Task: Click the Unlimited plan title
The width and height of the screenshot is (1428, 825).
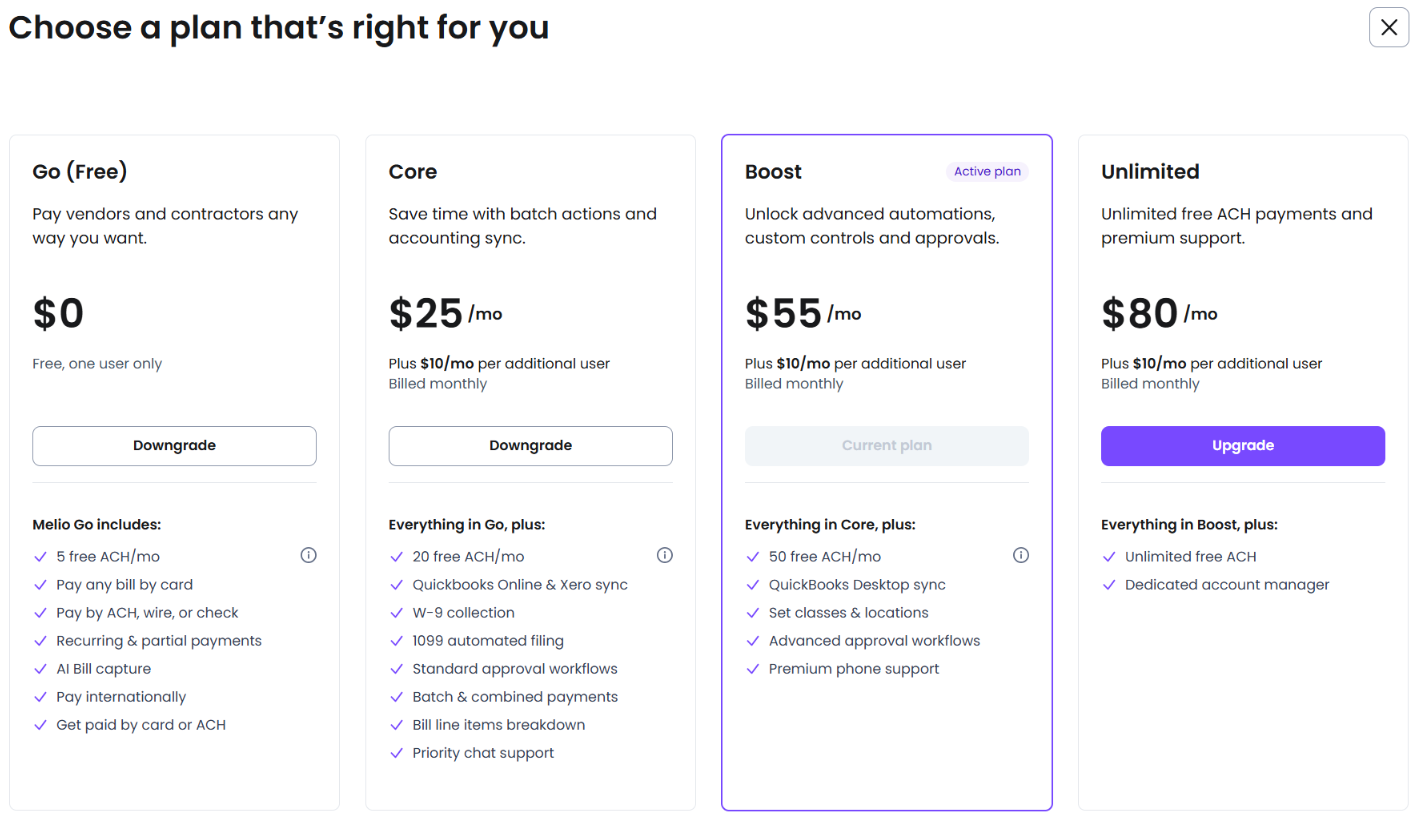Action: (1150, 172)
